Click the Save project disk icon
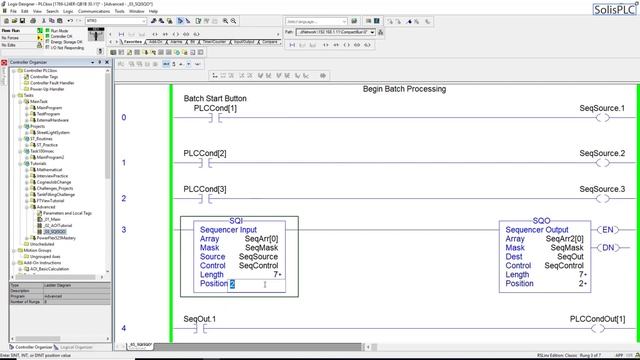Viewport: 640px width, 360px height. (22, 21)
